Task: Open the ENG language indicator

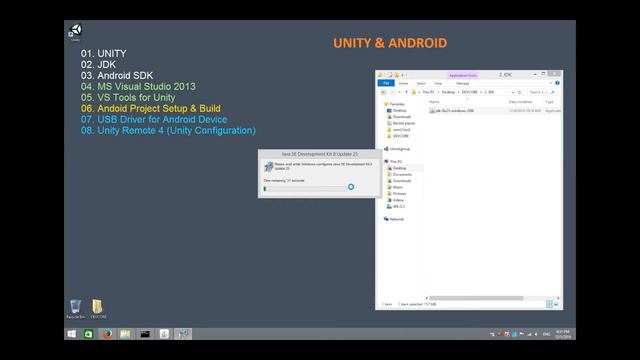Action: pyautogui.click(x=546, y=334)
